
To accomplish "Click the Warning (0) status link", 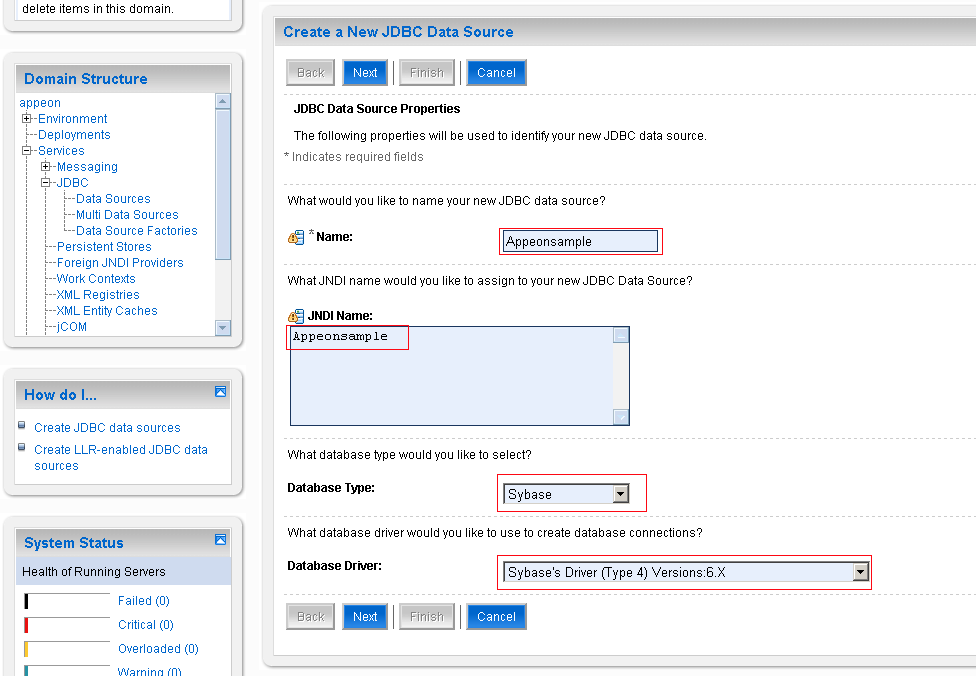I will coord(149,672).
